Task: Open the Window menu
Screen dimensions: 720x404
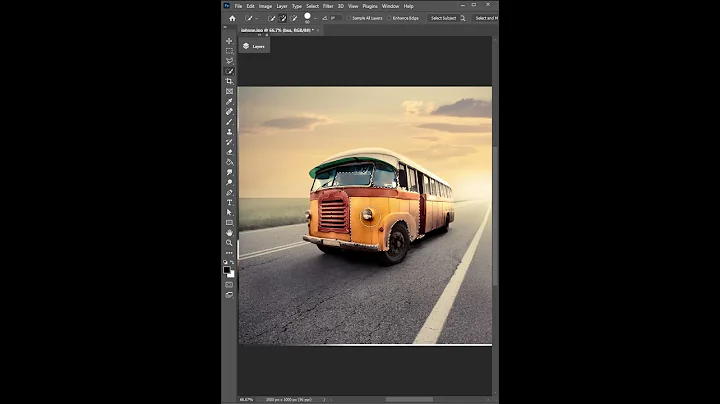Action: (391, 6)
